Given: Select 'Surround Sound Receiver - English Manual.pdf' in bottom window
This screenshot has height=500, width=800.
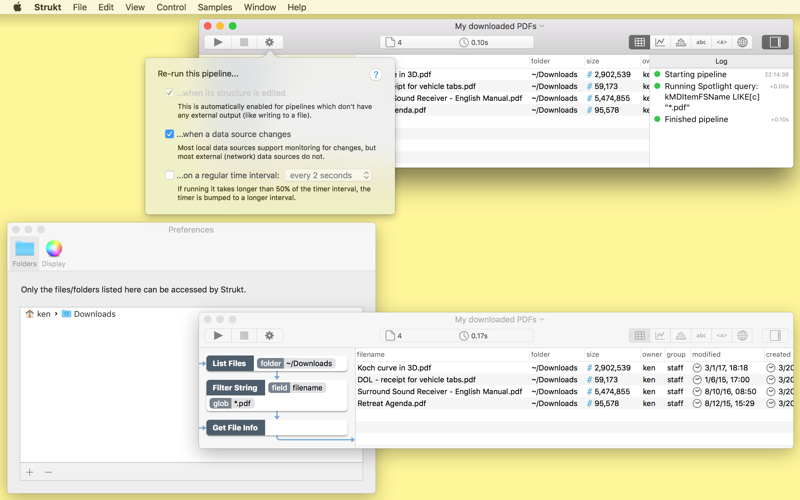Looking at the screenshot, I should click(x=574, y=391).
